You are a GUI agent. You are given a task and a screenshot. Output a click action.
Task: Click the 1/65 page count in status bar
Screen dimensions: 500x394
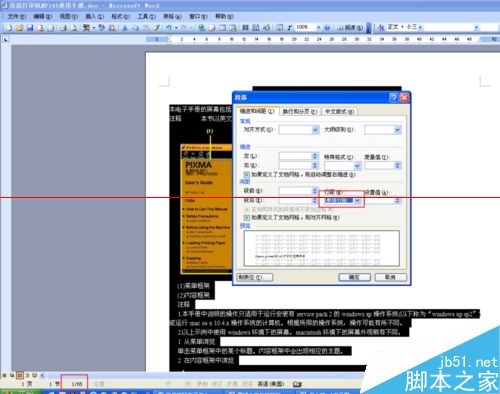point(77,384)
